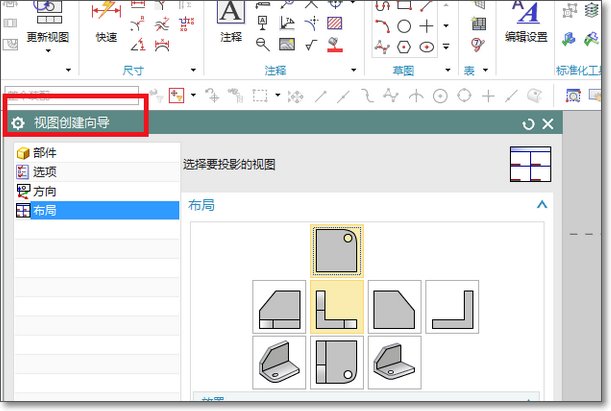The height and width of the screenshot is (411, 611).
Task: Go to the 选项 wizard step
Action: click(97, 172)
